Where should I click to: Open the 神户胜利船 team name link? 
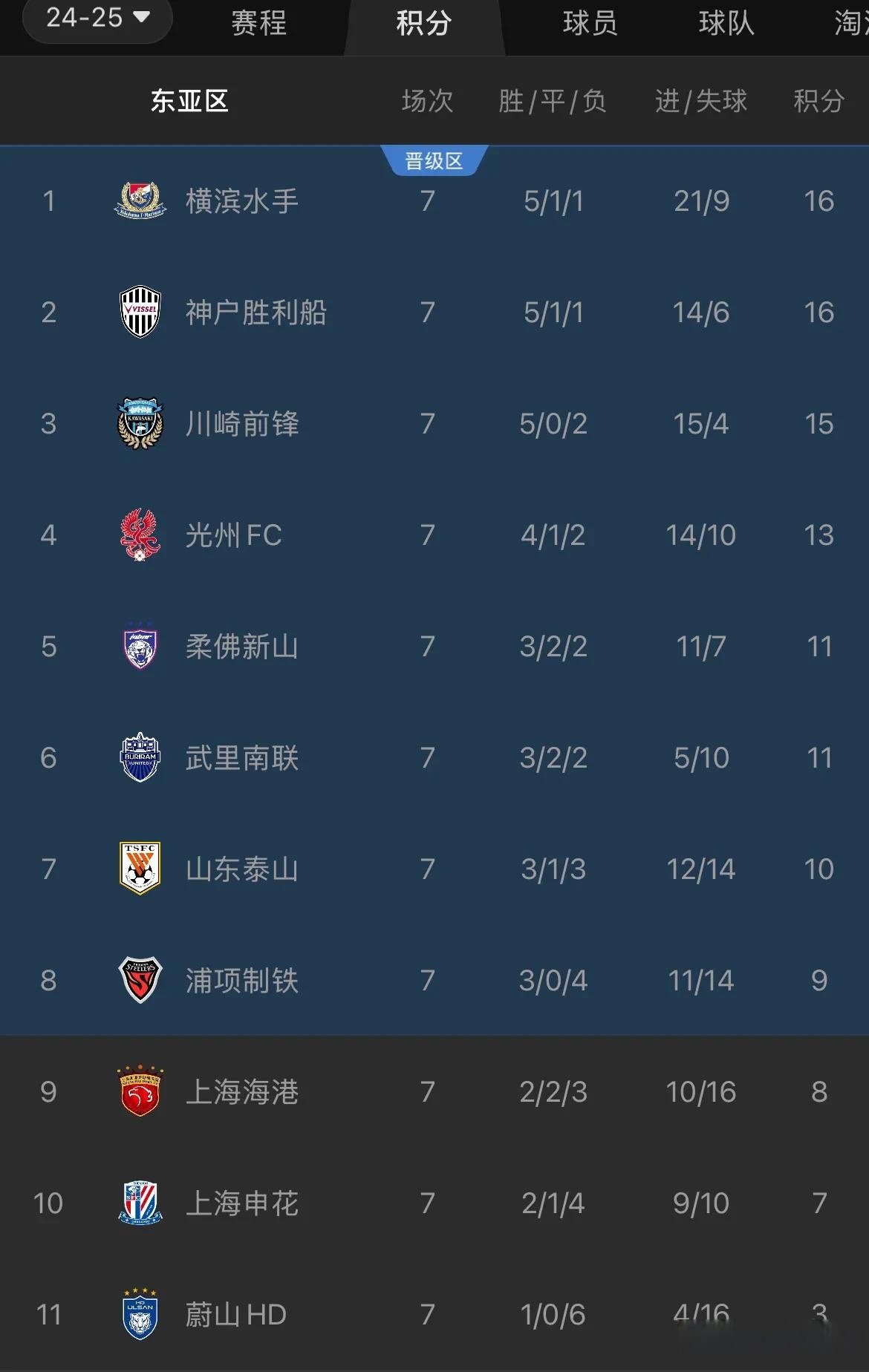tap(256, 313)
